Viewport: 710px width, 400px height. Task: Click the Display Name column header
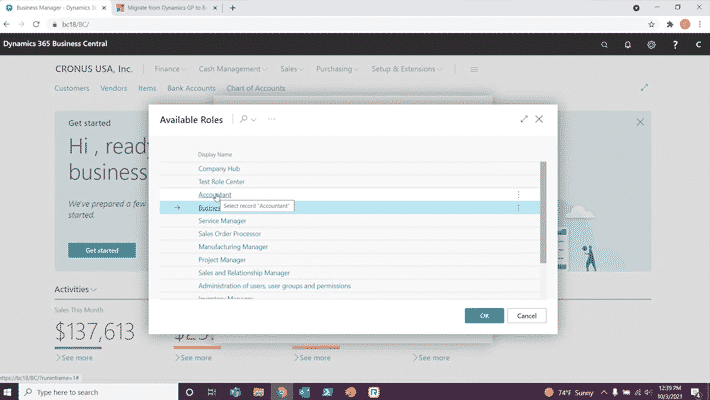(215, 154)
